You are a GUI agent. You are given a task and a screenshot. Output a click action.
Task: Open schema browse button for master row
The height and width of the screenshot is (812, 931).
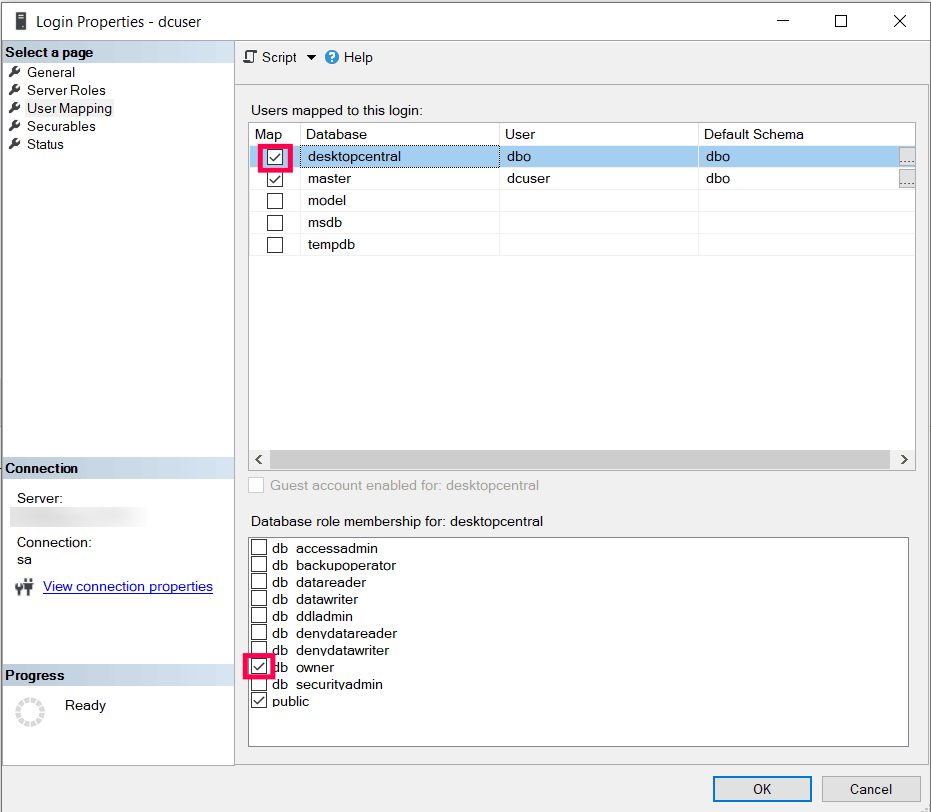coord(907,179)
